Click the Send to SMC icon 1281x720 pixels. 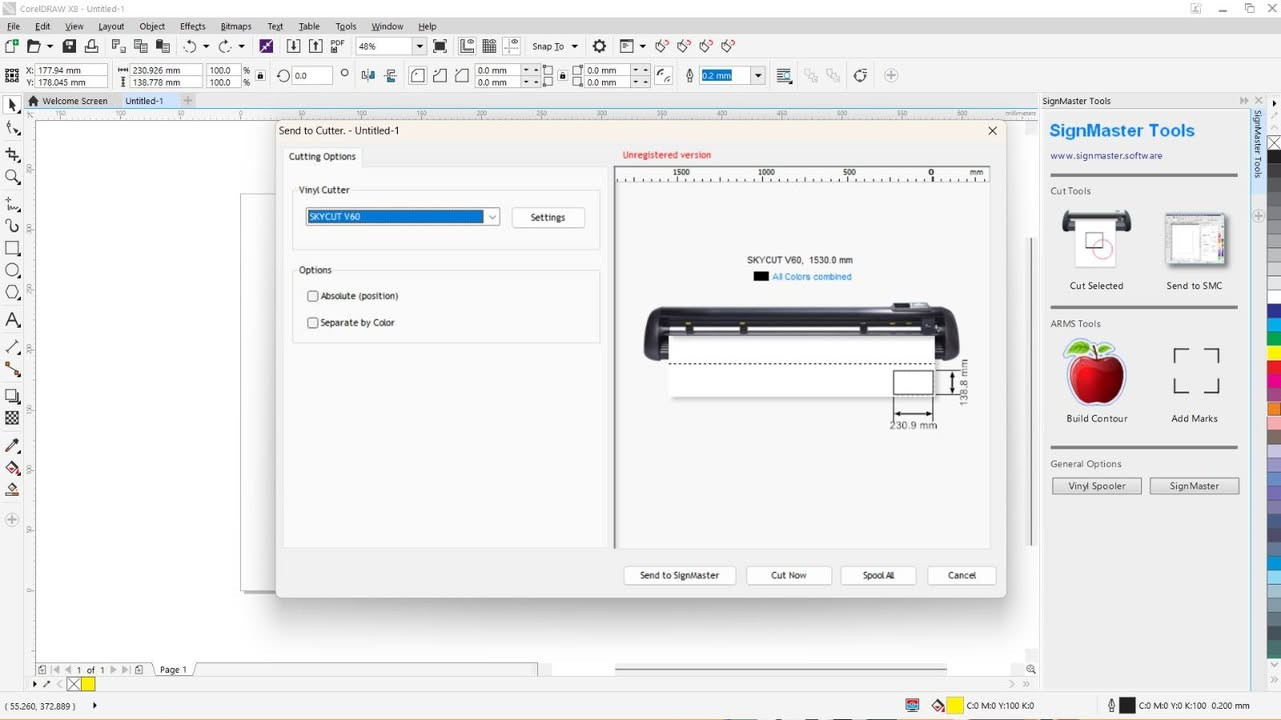click(x=1194, y=240)
